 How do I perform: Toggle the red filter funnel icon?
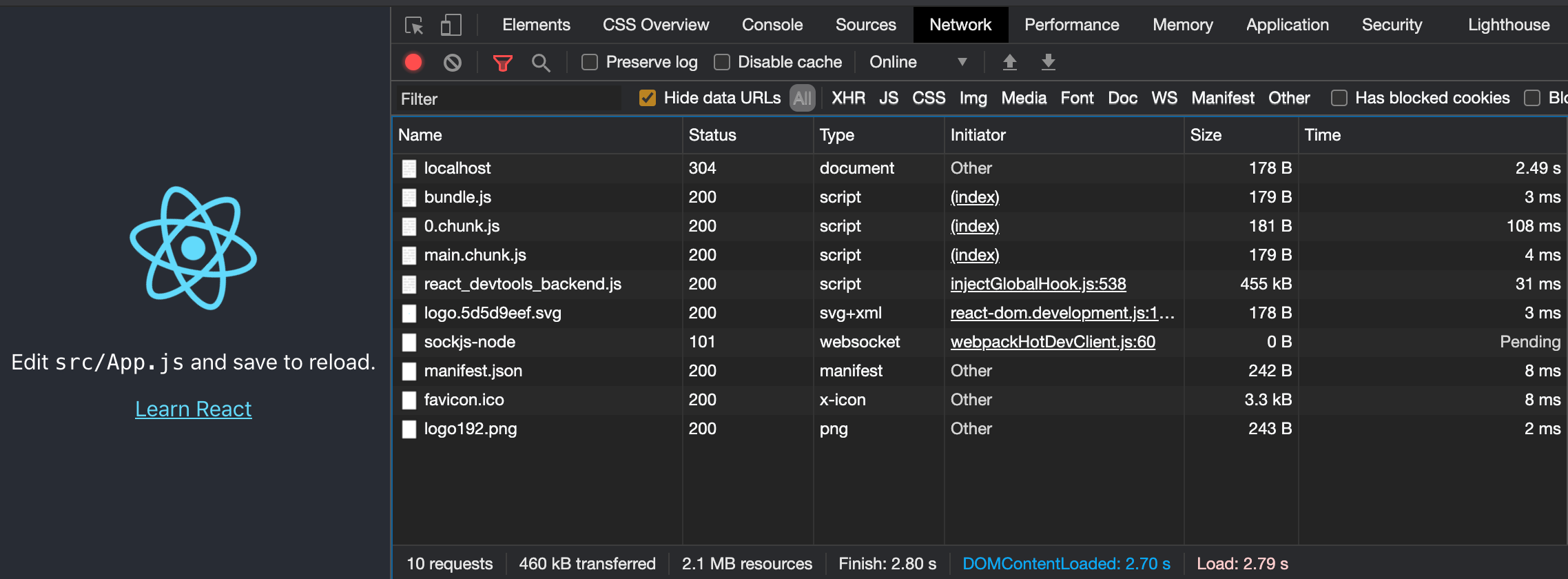click(503, 63)
